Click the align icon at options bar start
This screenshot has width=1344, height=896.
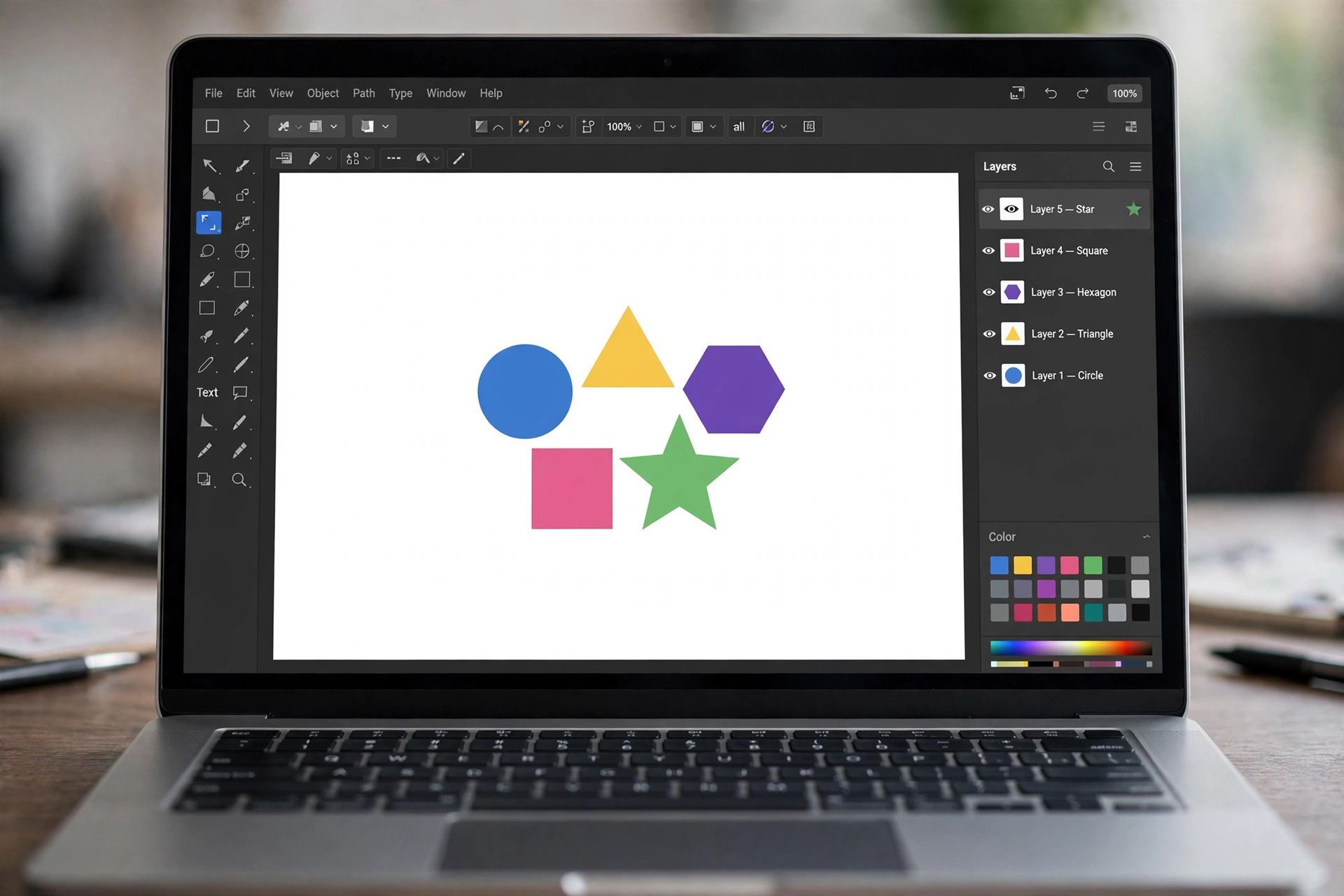coord(284,159)
